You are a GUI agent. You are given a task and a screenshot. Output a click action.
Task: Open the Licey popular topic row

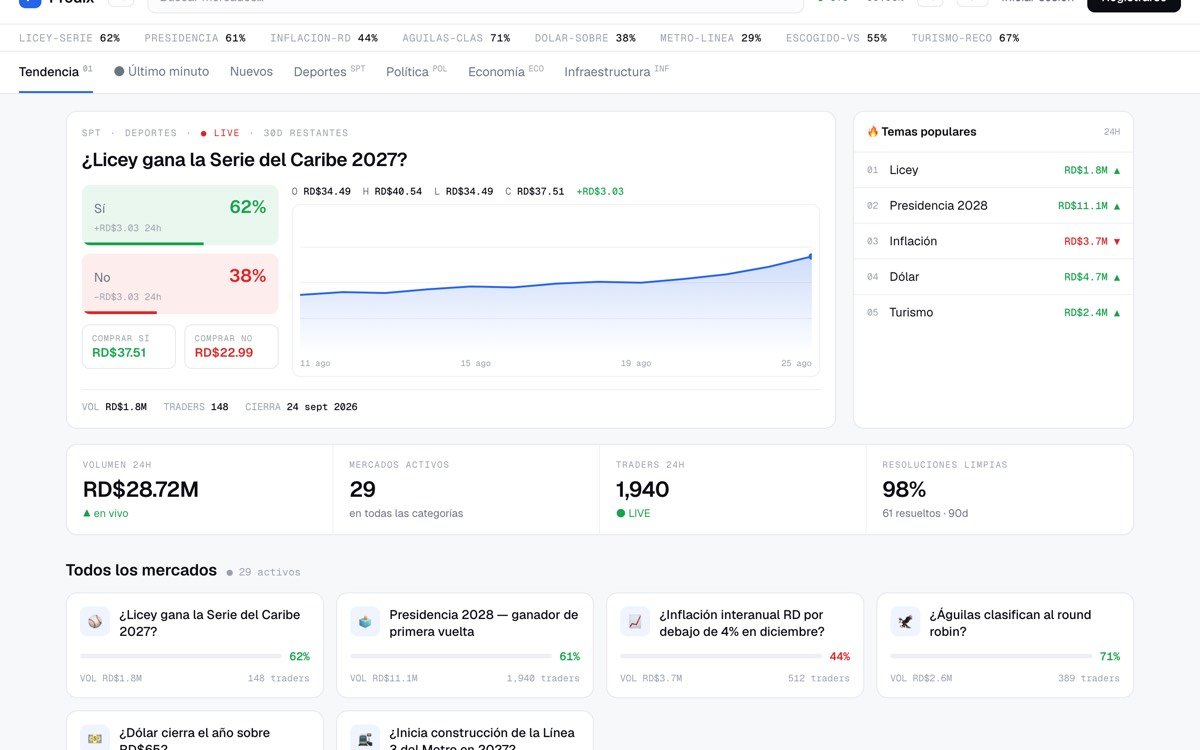coord(993,171)
